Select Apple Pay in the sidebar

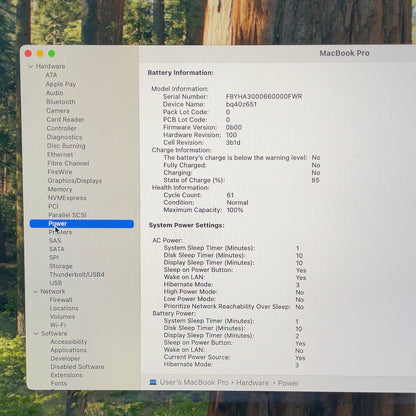click(61, 84)
